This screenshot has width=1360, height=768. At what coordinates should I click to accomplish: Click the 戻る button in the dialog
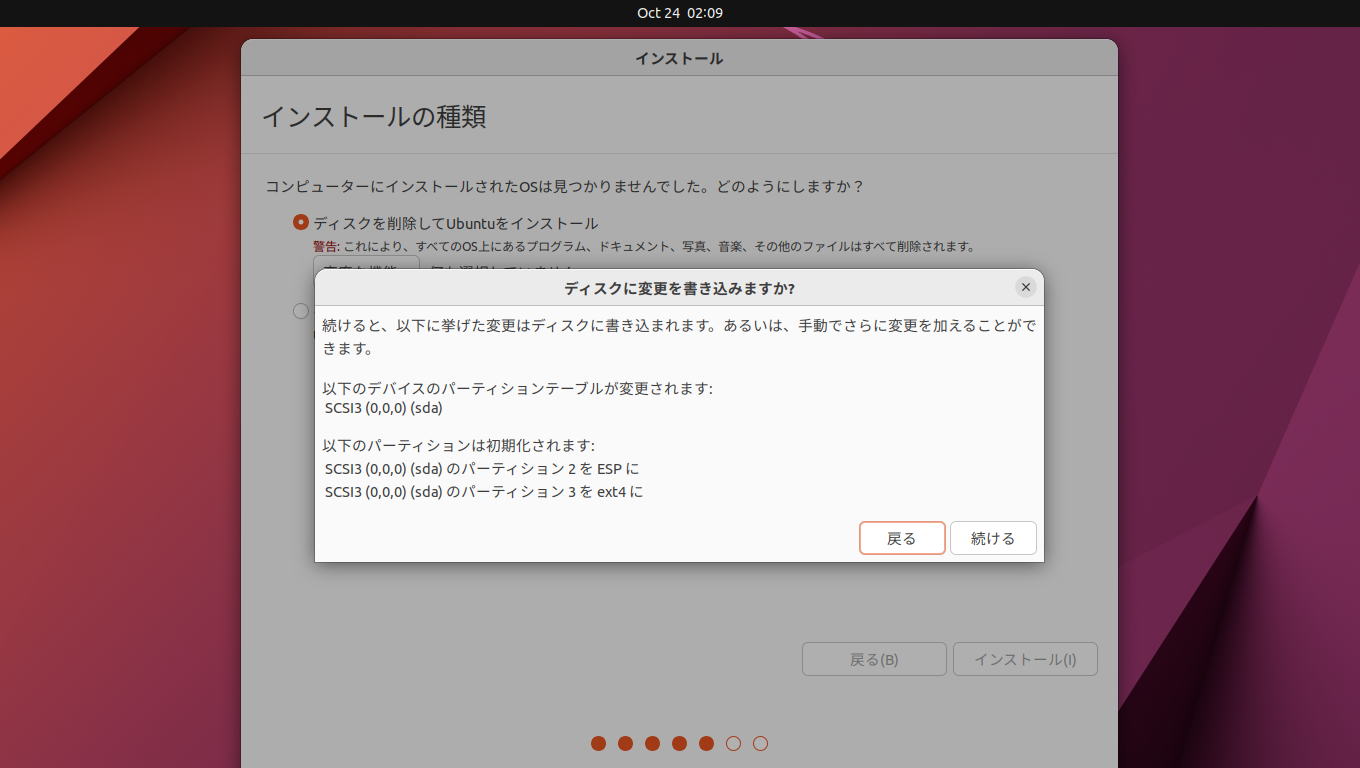902,538
